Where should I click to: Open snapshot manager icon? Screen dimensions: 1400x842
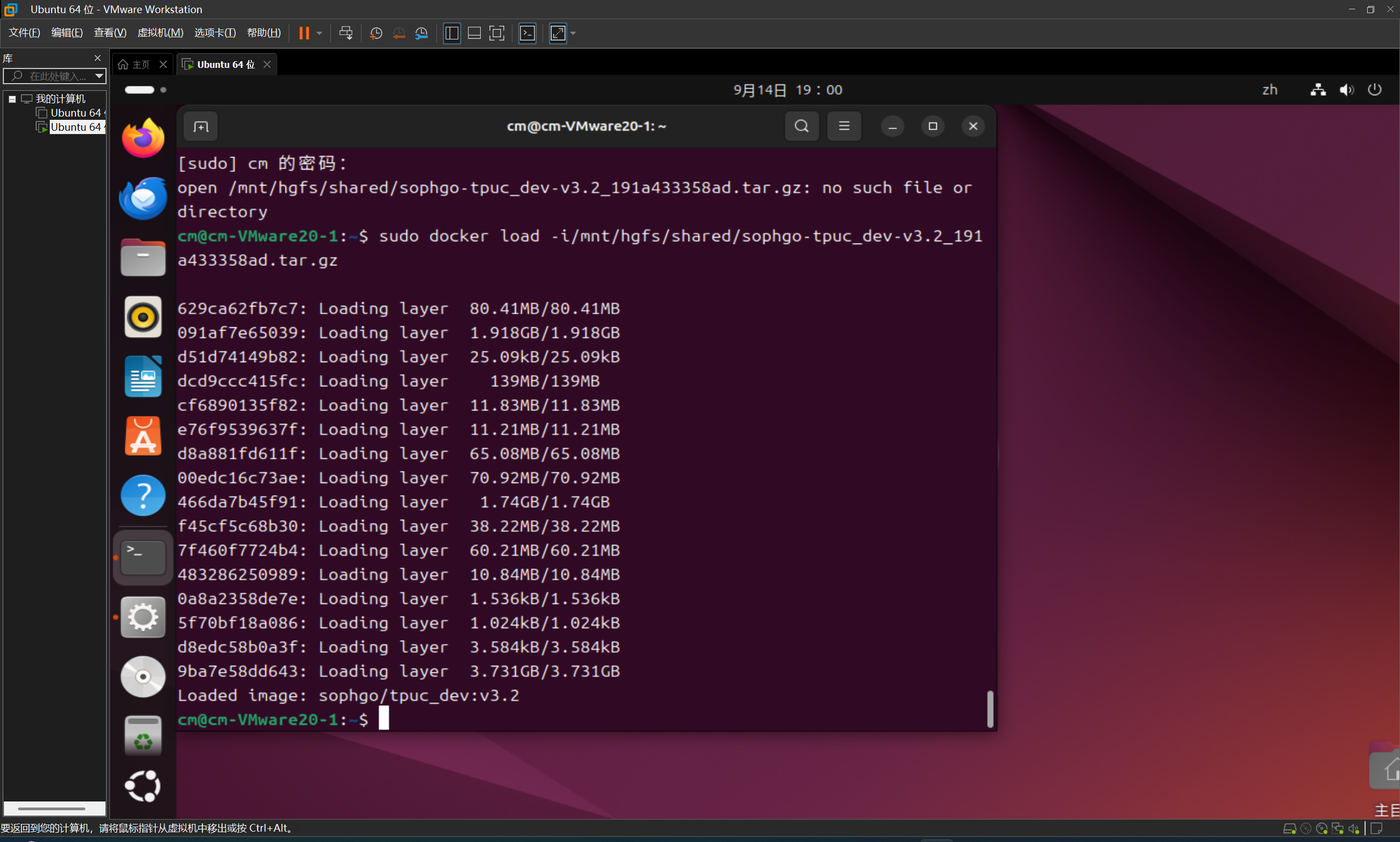pyautogui.click(x=421, y=33)
